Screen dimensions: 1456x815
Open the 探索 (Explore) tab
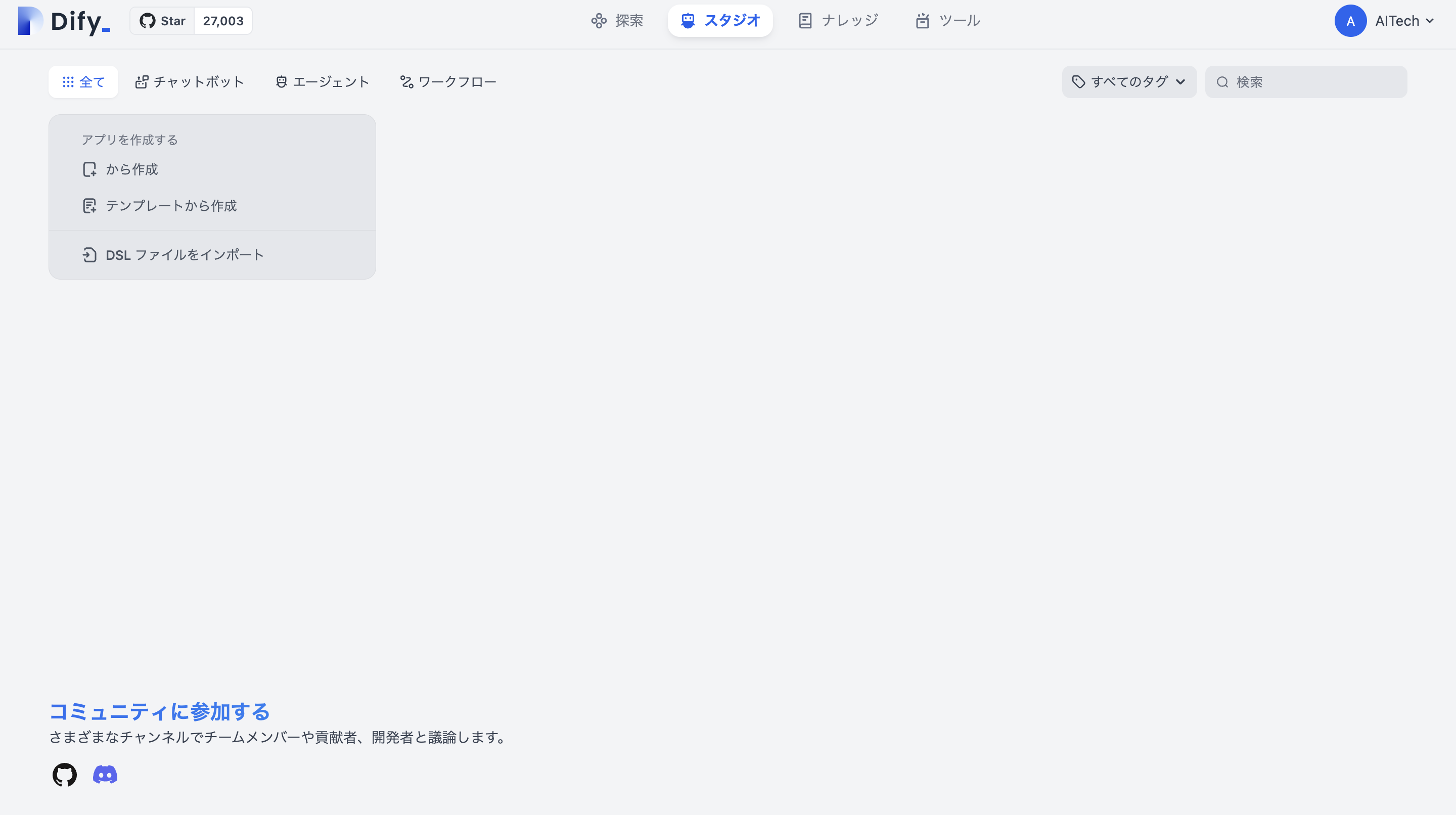[x=617, y=21]
